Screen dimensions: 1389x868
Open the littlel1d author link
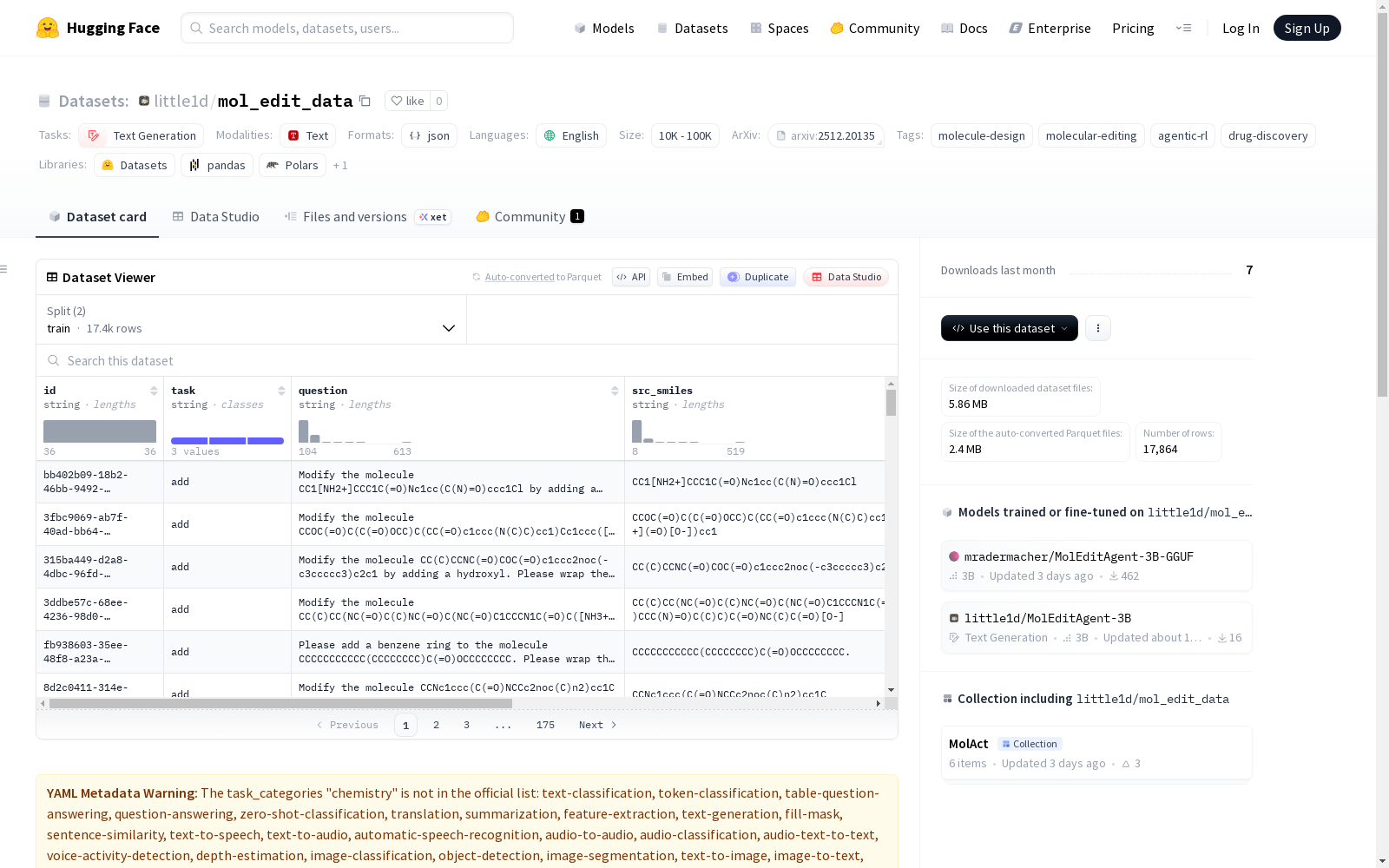click(181, 101)
